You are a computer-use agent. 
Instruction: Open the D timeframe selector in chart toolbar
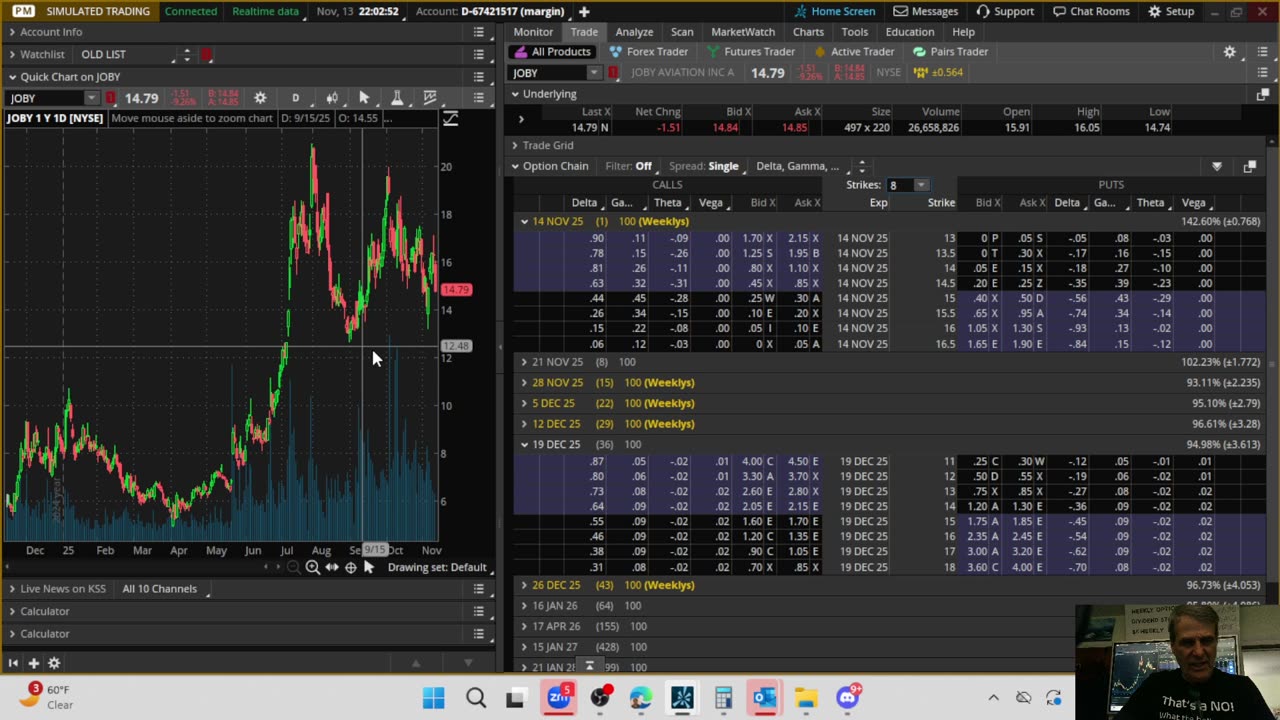tap(295, 98)
